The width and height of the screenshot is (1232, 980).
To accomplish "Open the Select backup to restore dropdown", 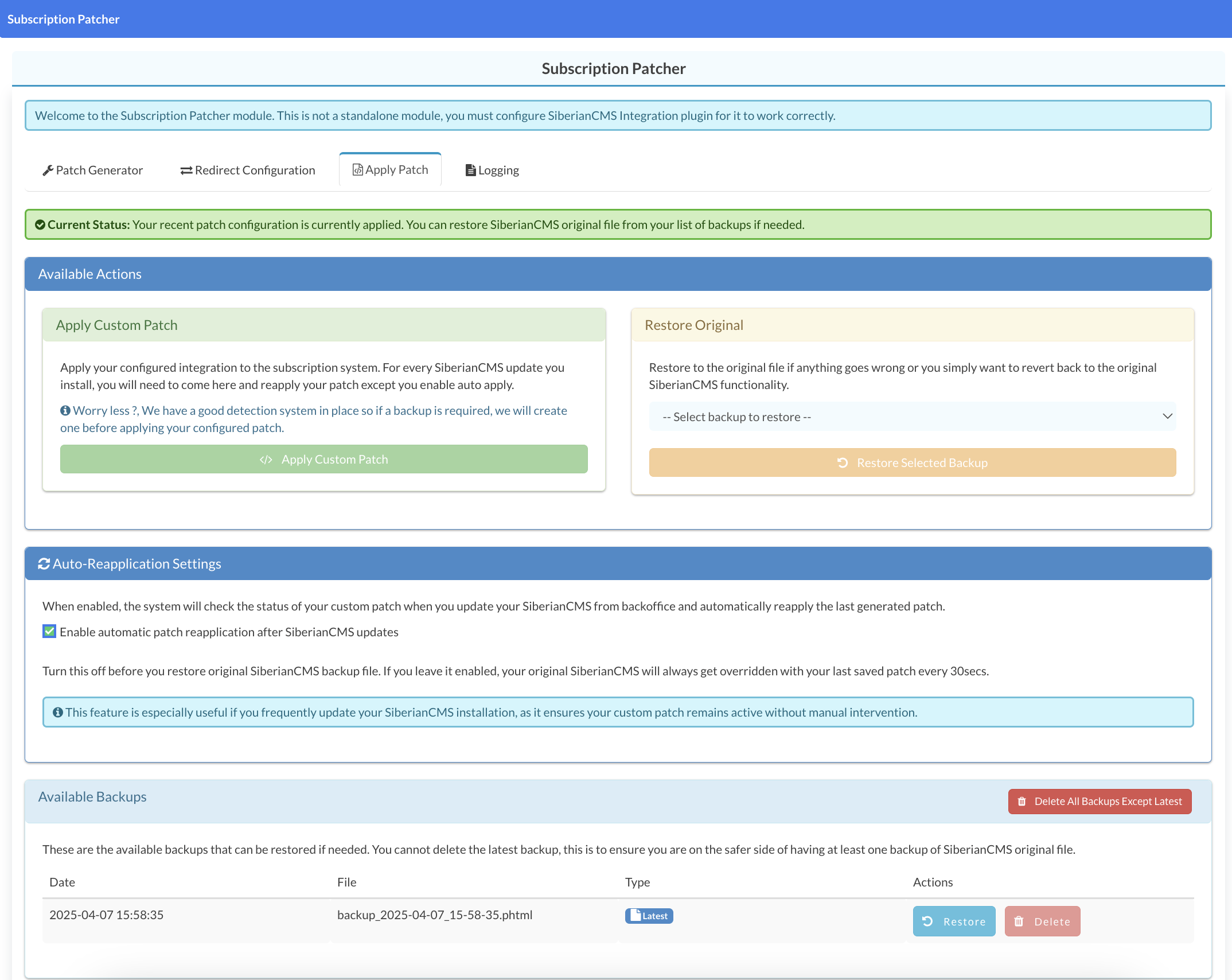I will coord(913,417).
